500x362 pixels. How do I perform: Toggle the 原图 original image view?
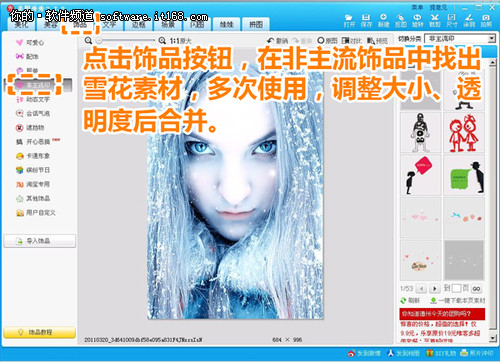click(327, 40)
